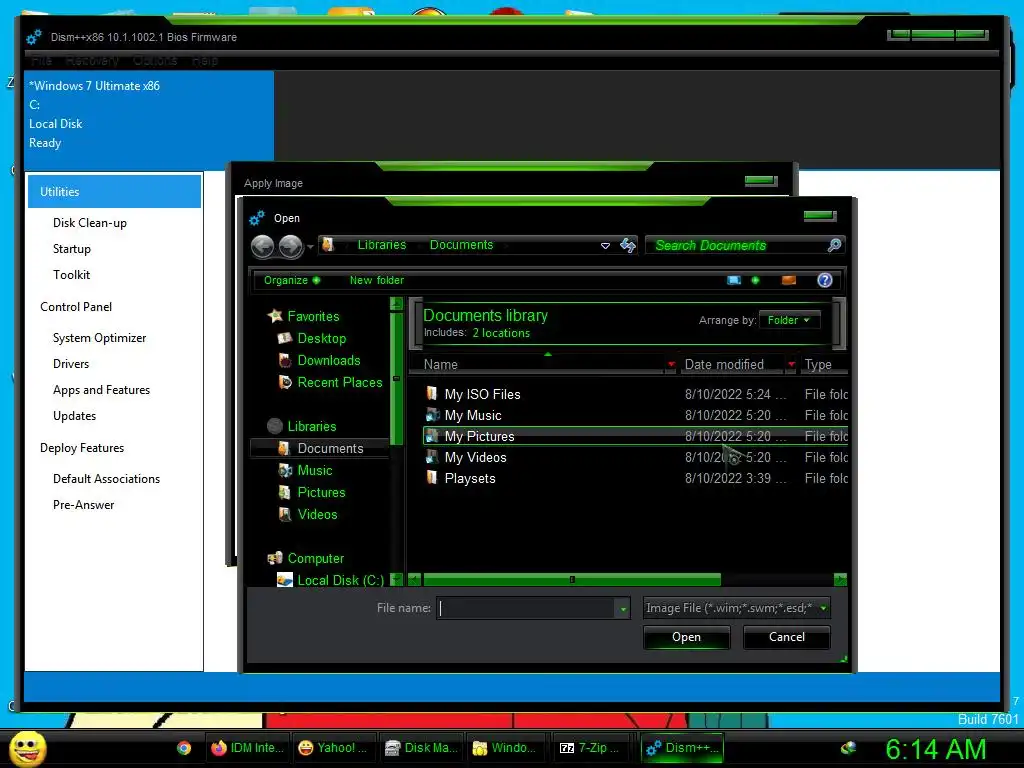This screenshot has height=768, width=1024.
Task: Click the Libraries segment in address bar
Action: pos(381,245)
